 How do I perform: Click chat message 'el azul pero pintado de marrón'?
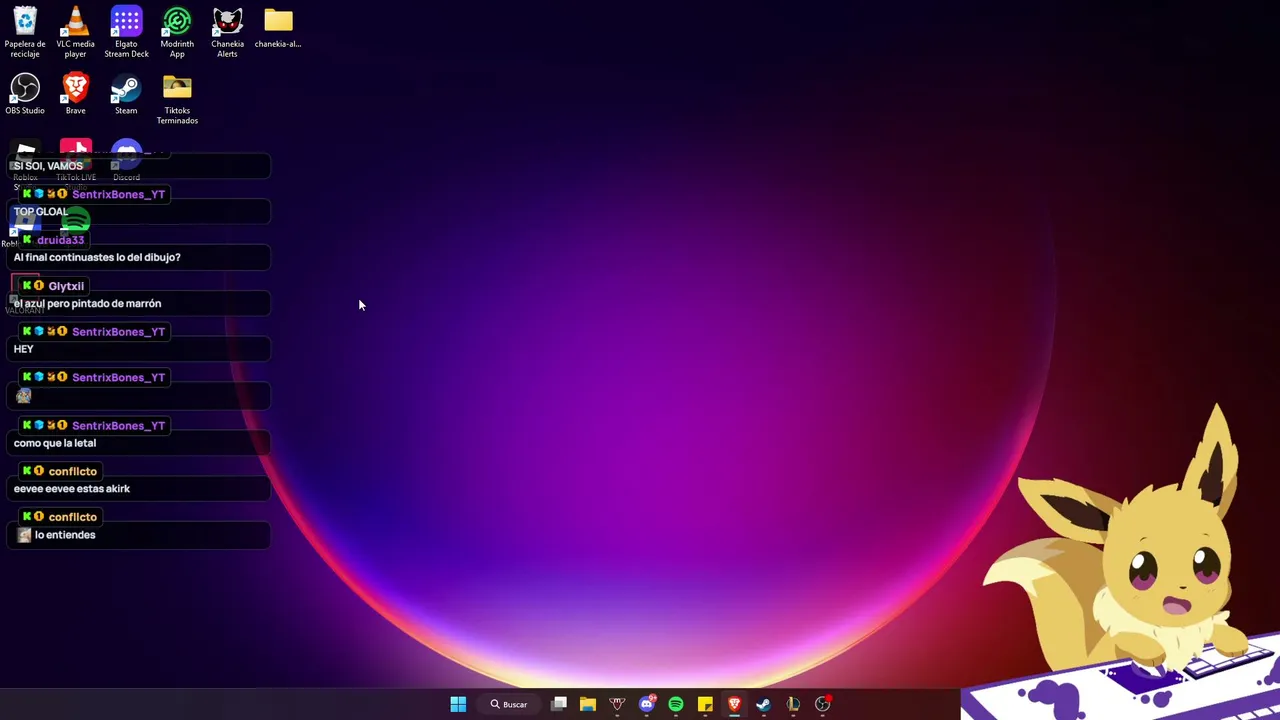pyautogui.click(x=87, y=303)
